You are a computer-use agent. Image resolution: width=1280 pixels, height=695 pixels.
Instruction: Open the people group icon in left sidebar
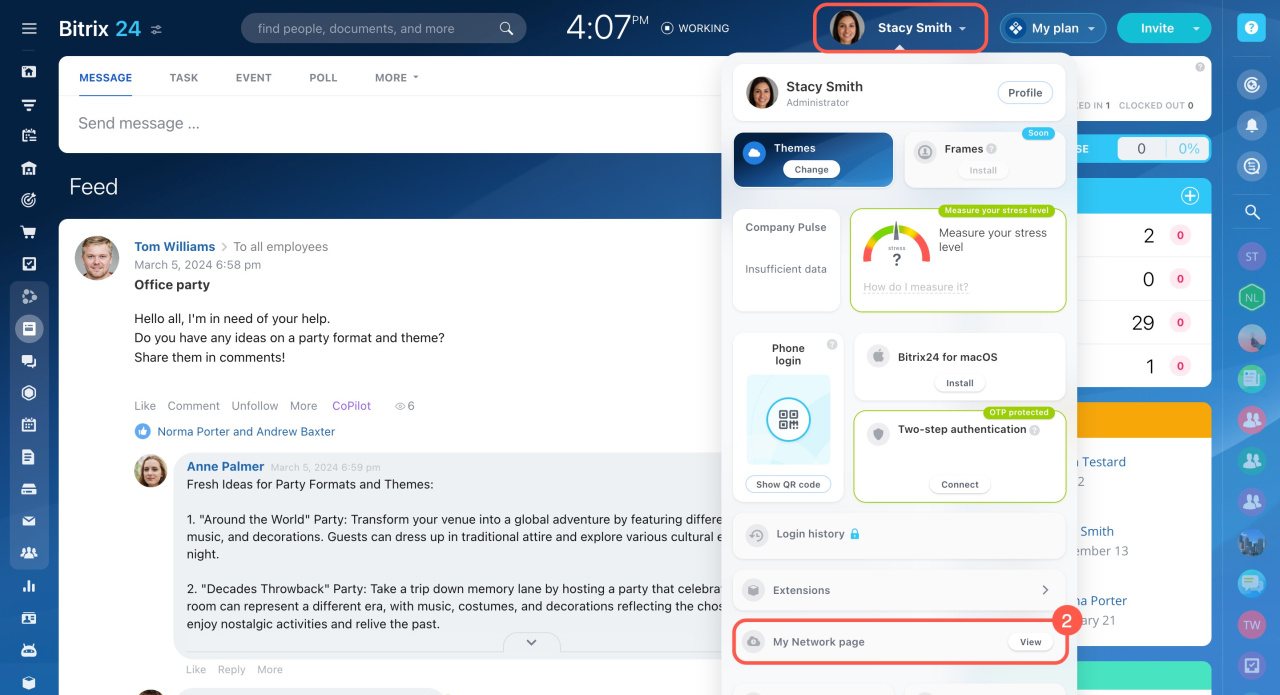coord(29,552)
